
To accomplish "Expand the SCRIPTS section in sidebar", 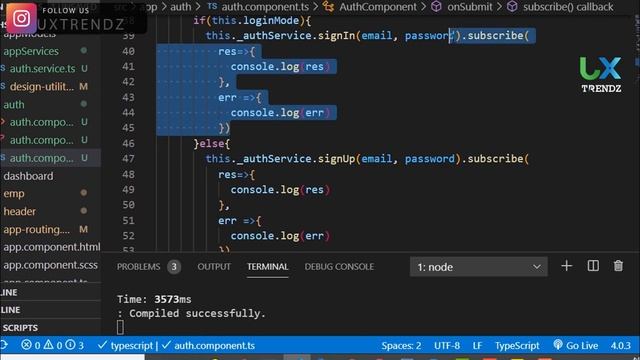I will (x=20, y=328).
